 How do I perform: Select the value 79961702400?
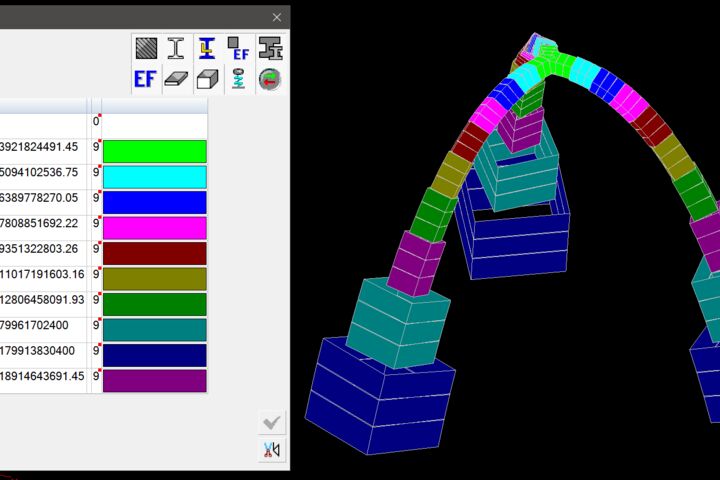tap(34, 325)
